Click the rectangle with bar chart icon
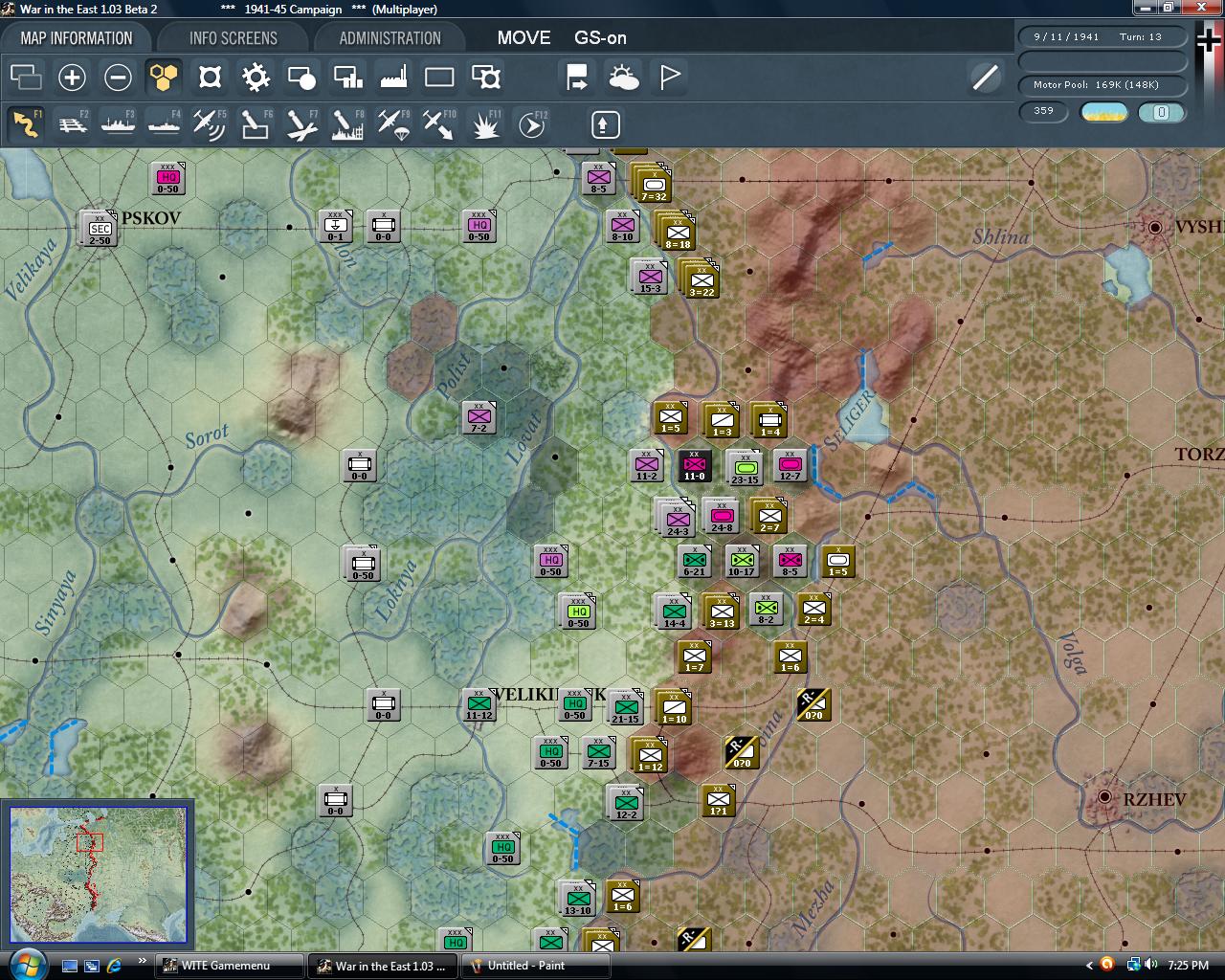Image resolution: width=1225 pixels, height=980 pixels. tap(347, 78)
